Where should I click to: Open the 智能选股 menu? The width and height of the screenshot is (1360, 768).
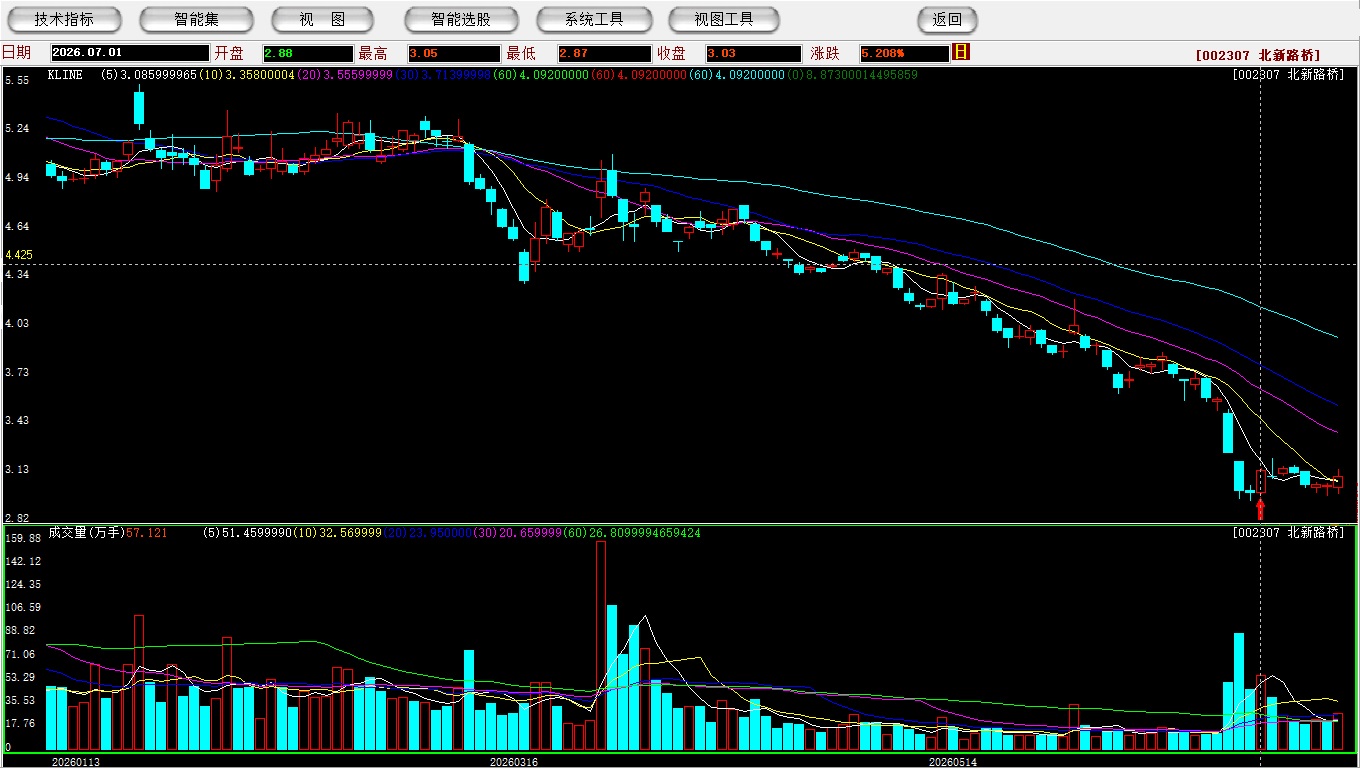(x=461, y=20)
